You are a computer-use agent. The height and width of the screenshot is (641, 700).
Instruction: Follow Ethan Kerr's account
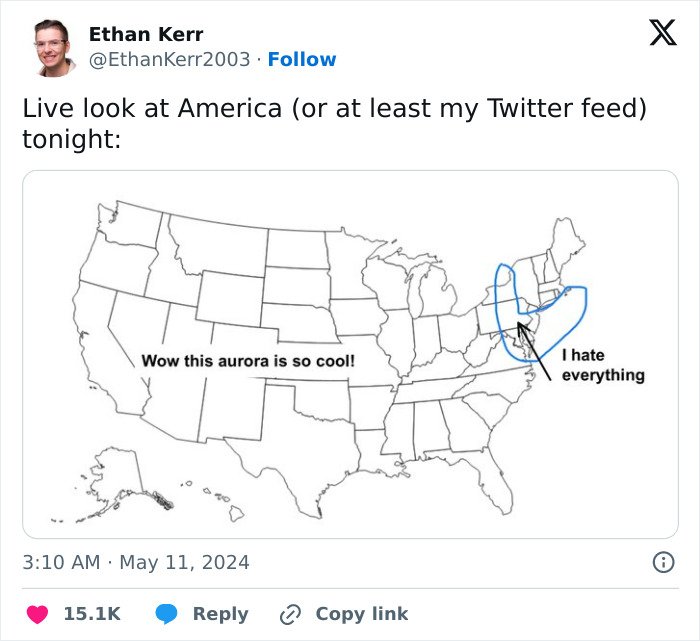(x=302, y=59)
